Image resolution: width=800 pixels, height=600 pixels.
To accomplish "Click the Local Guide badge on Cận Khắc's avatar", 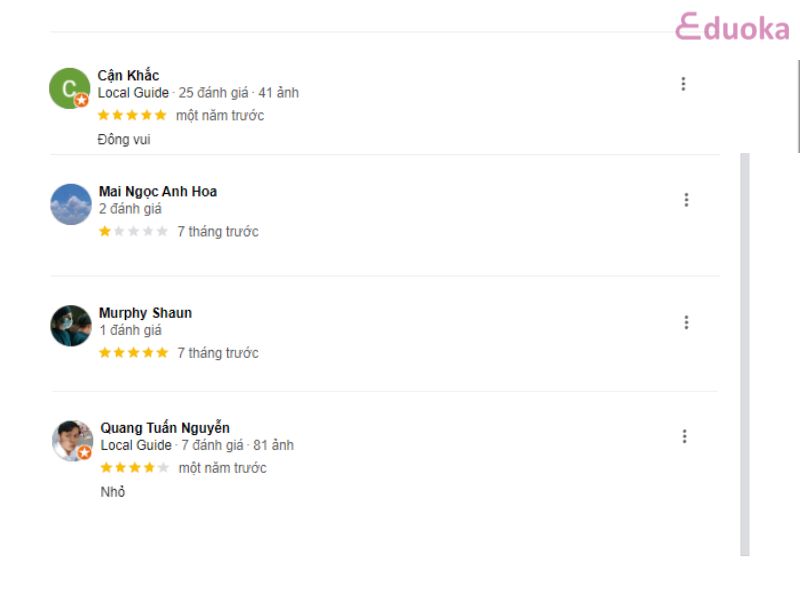I will (82, 101).
